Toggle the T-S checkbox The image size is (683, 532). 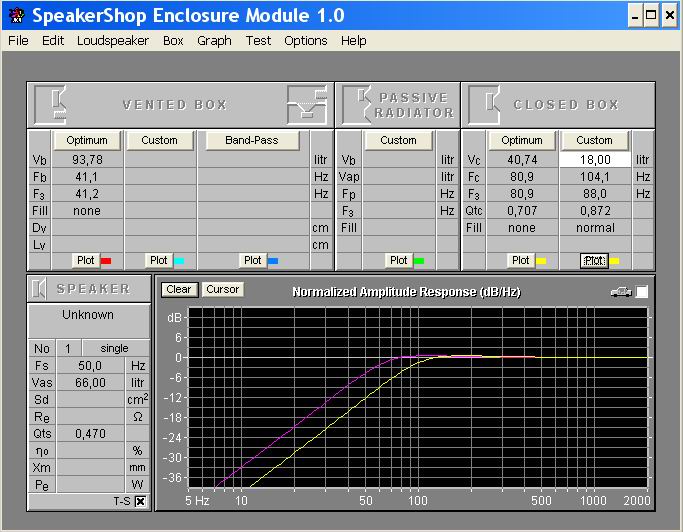140,502
